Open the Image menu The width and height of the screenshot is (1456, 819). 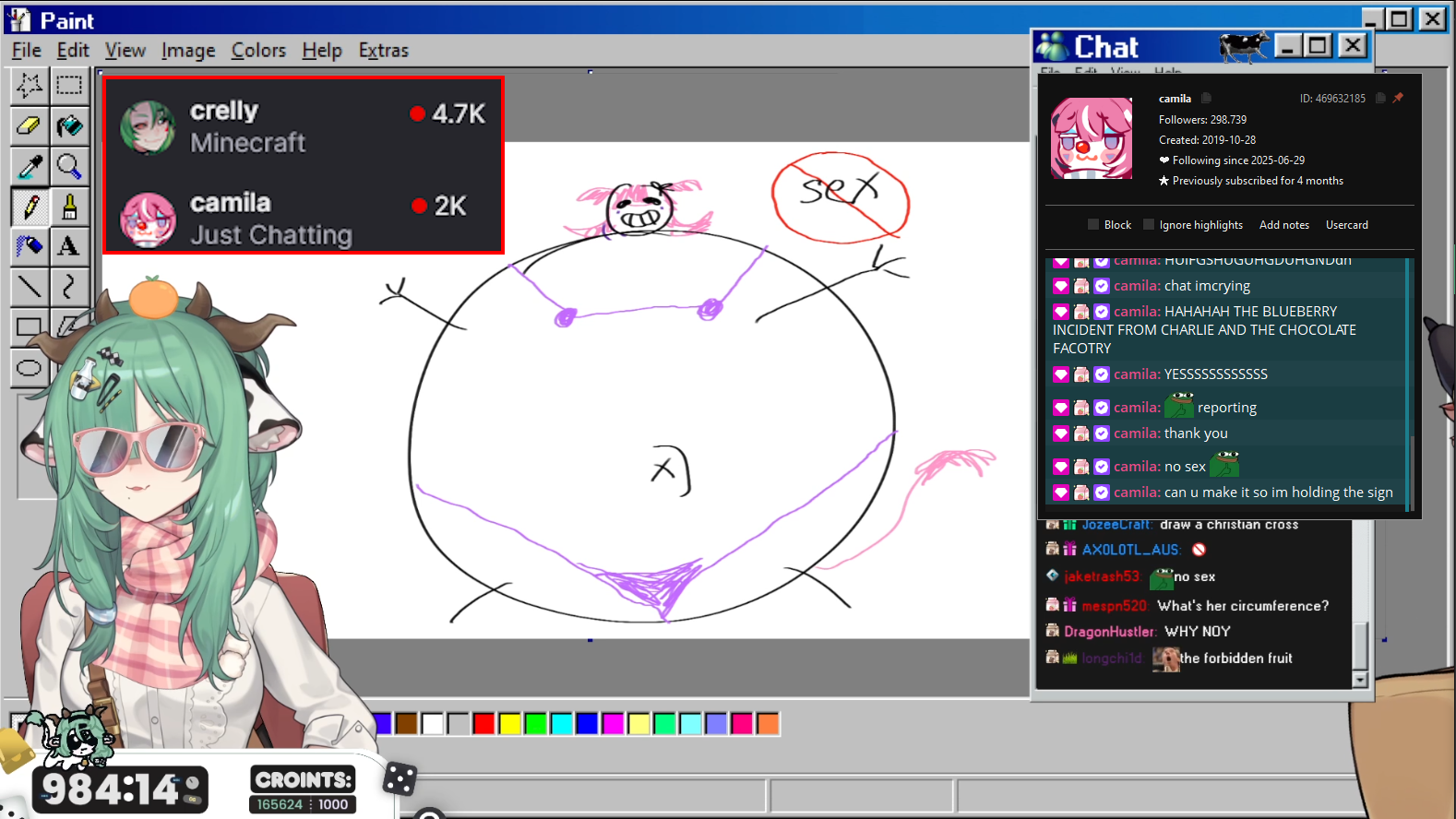(188, 51)
